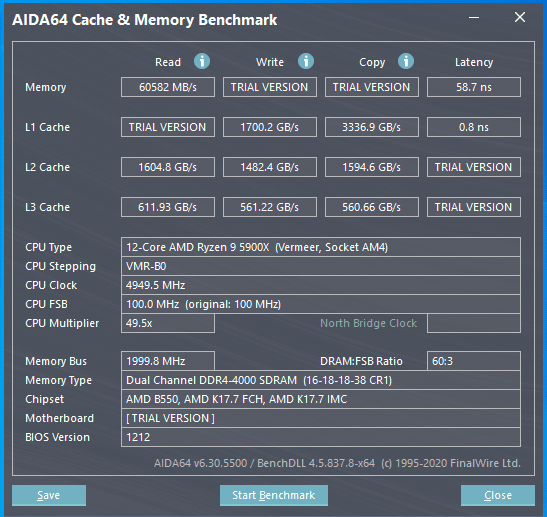547x517 pixels.
Task: Select Memory Read value 60582 MB/s
Action: click(168, 87)
